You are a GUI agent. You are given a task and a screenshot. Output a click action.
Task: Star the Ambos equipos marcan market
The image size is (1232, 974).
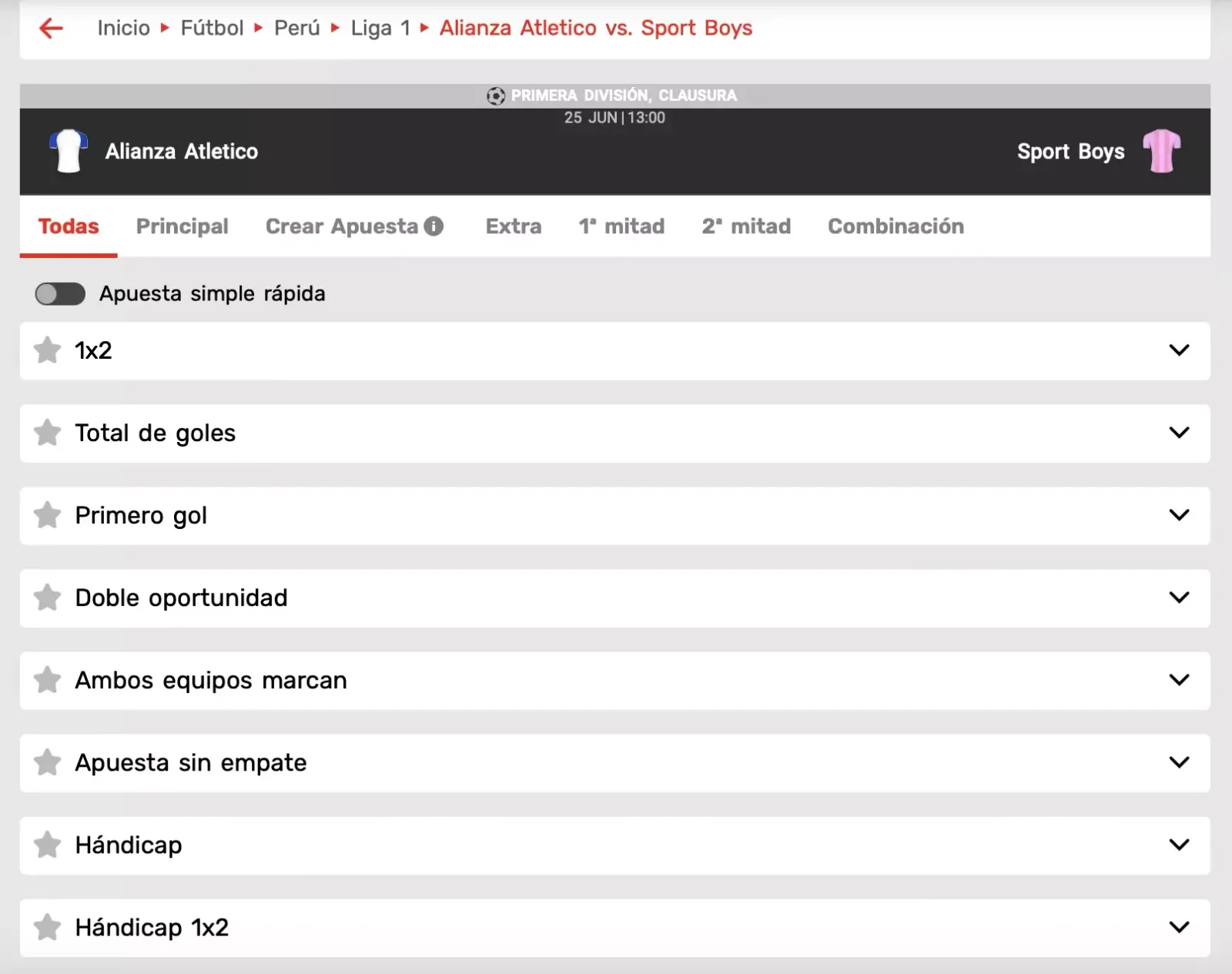[48, 680]
